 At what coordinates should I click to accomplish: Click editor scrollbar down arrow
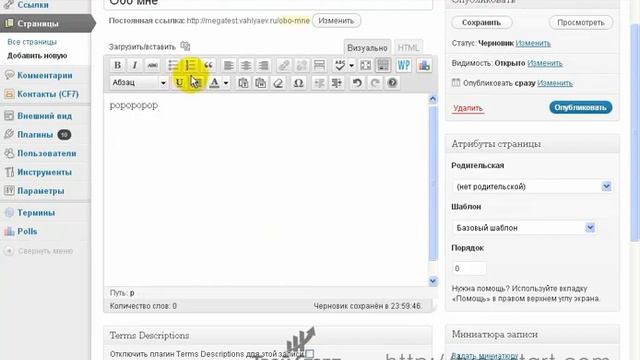pos(433,281)
